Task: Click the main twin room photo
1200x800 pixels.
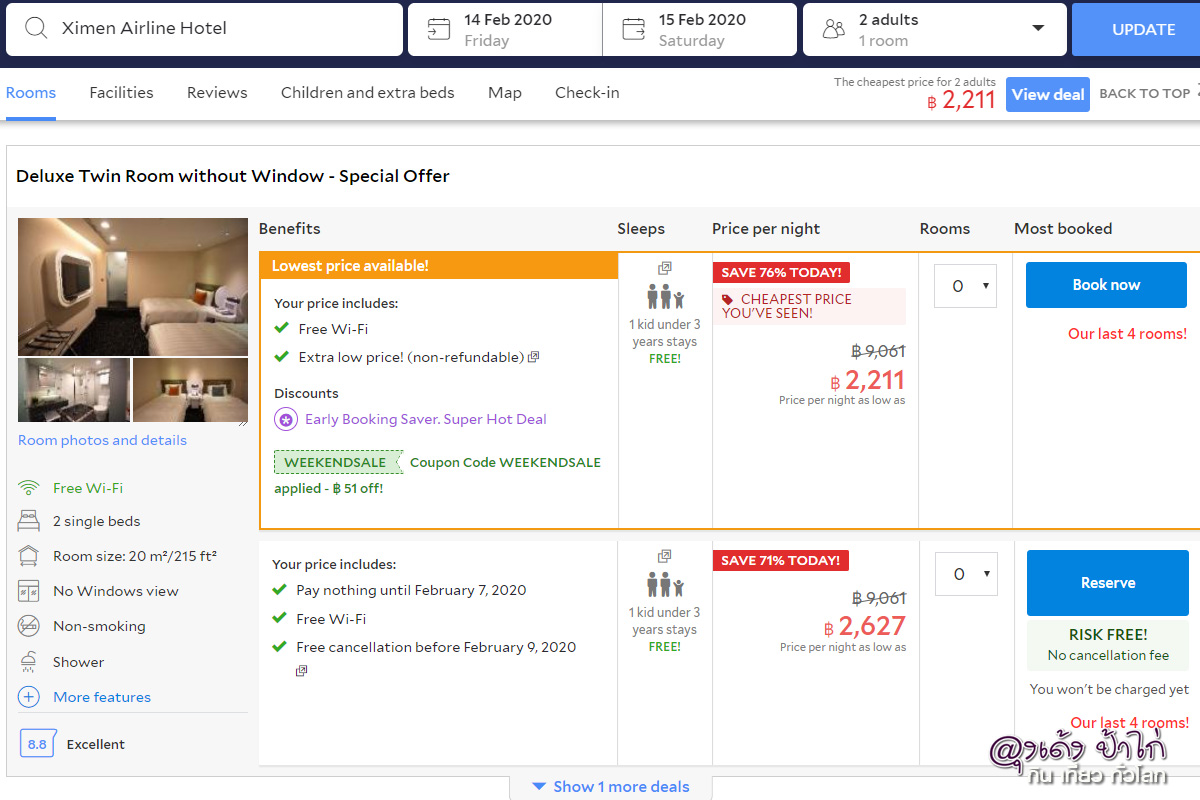Action: pos(133,287)
